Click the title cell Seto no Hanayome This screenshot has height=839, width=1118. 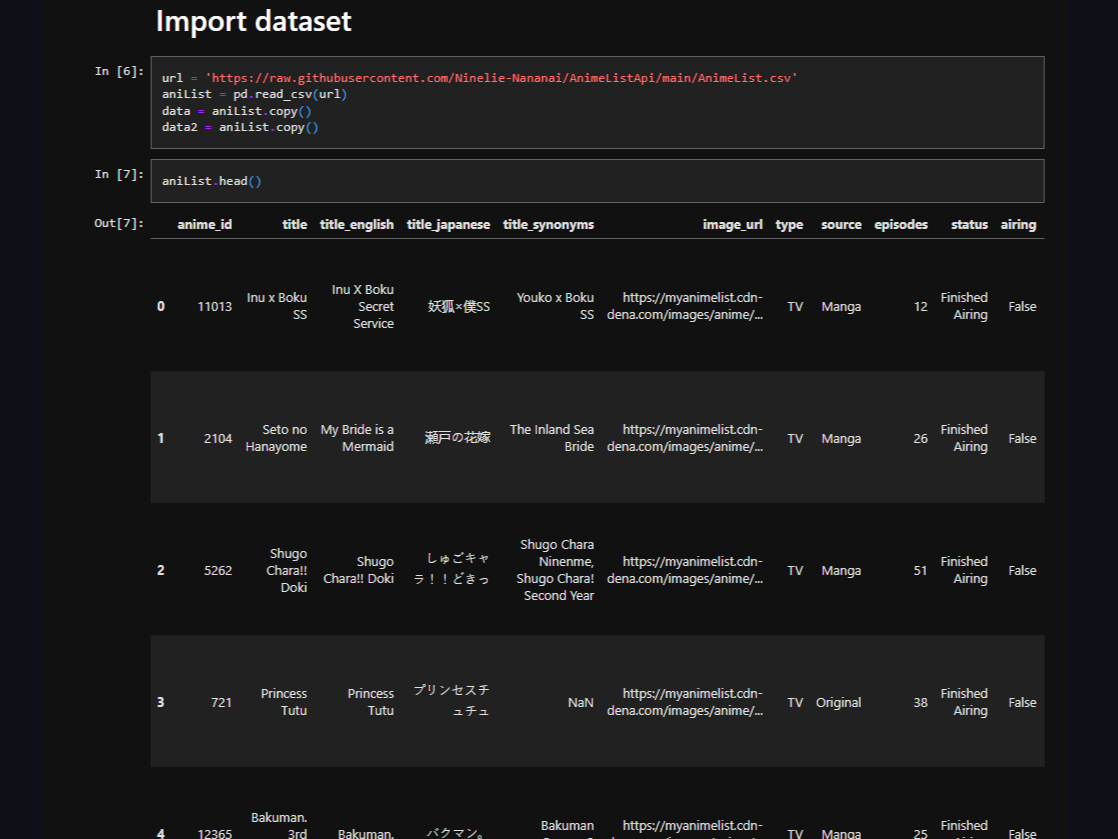point(276,438)
